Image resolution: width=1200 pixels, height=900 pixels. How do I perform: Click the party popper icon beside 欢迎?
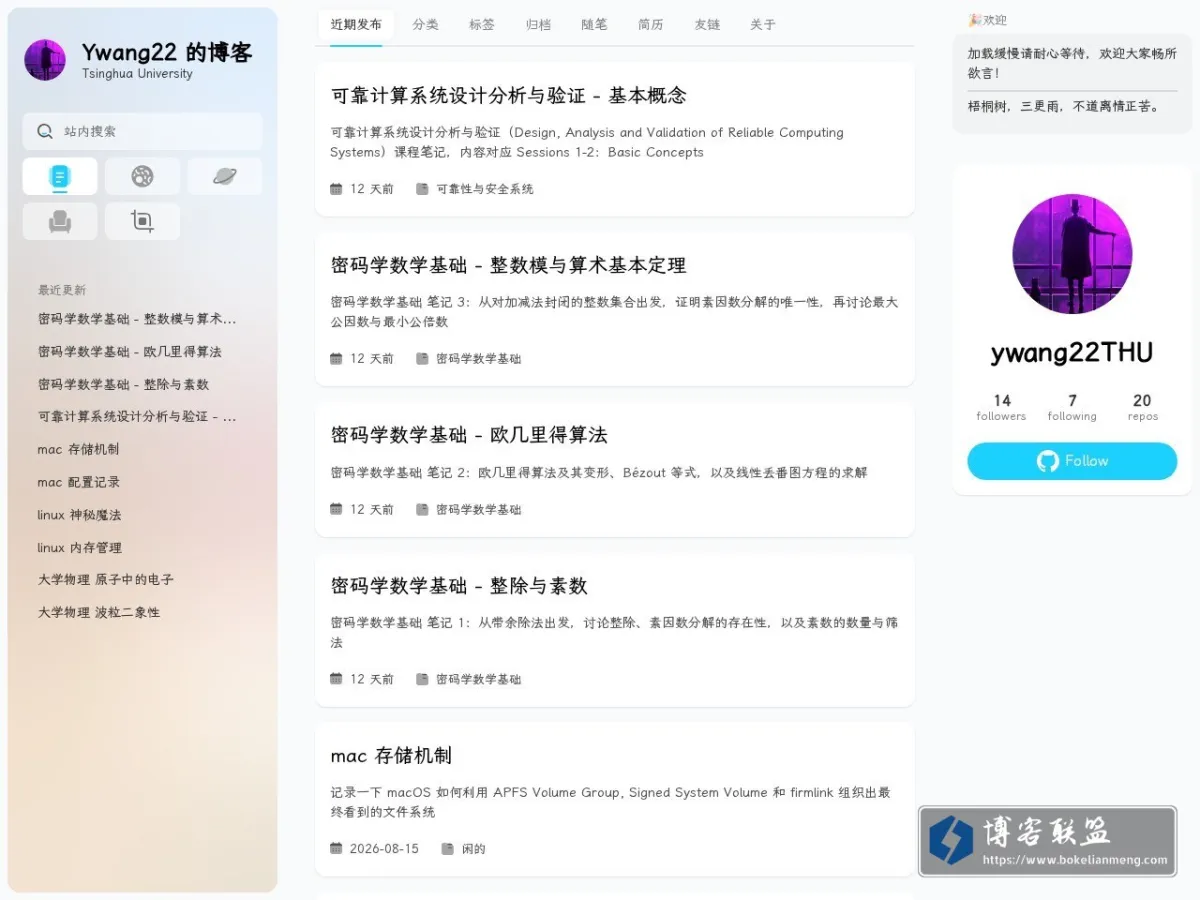(974, 20)
